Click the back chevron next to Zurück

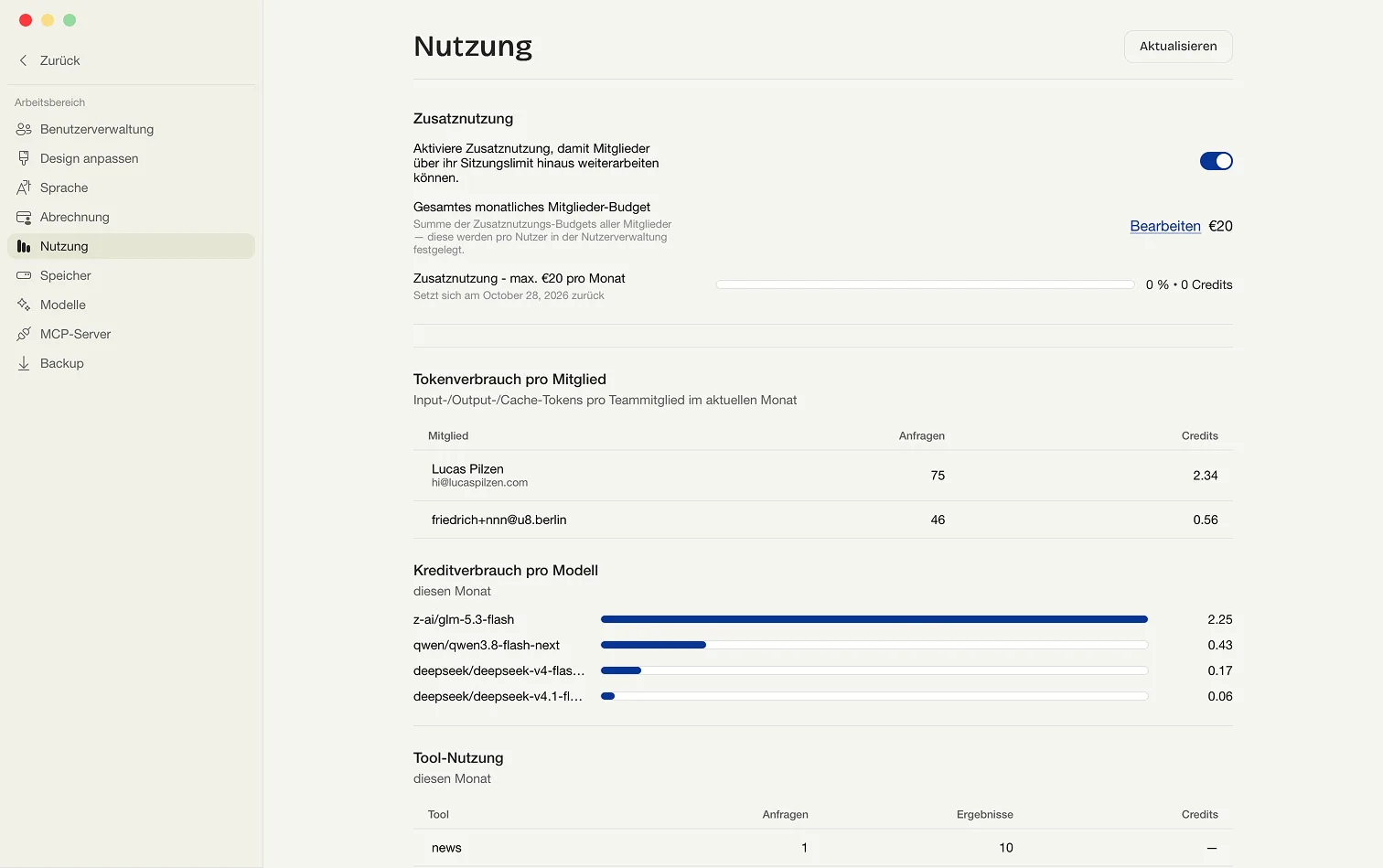coord(24,60)
